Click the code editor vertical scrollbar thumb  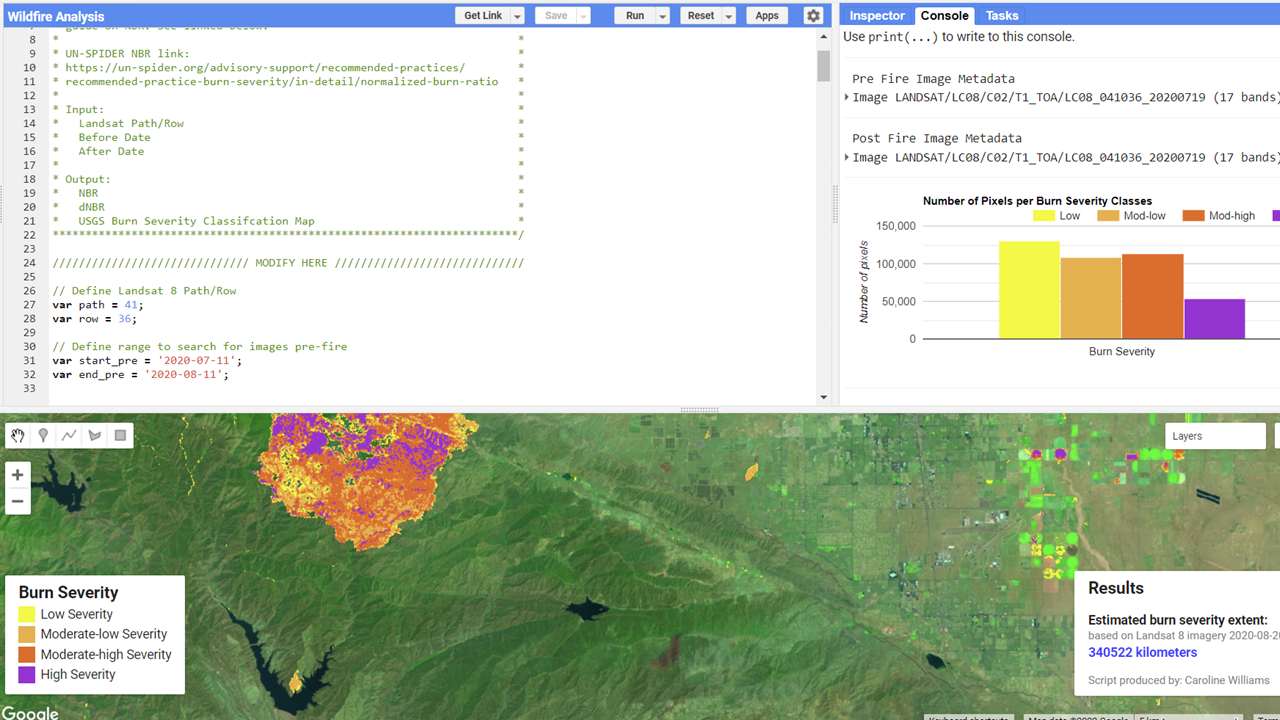pyautogui.click(x=823, y=65)
